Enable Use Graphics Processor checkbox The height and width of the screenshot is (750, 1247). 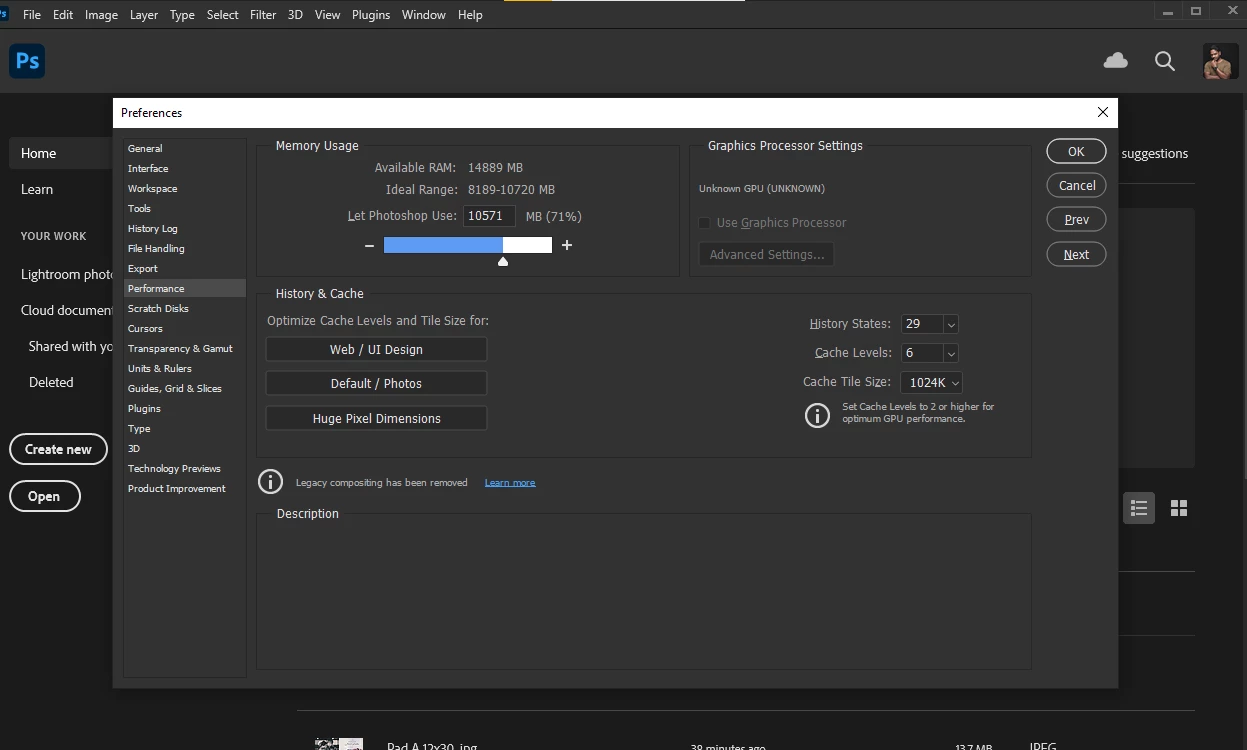pos(704,223)
